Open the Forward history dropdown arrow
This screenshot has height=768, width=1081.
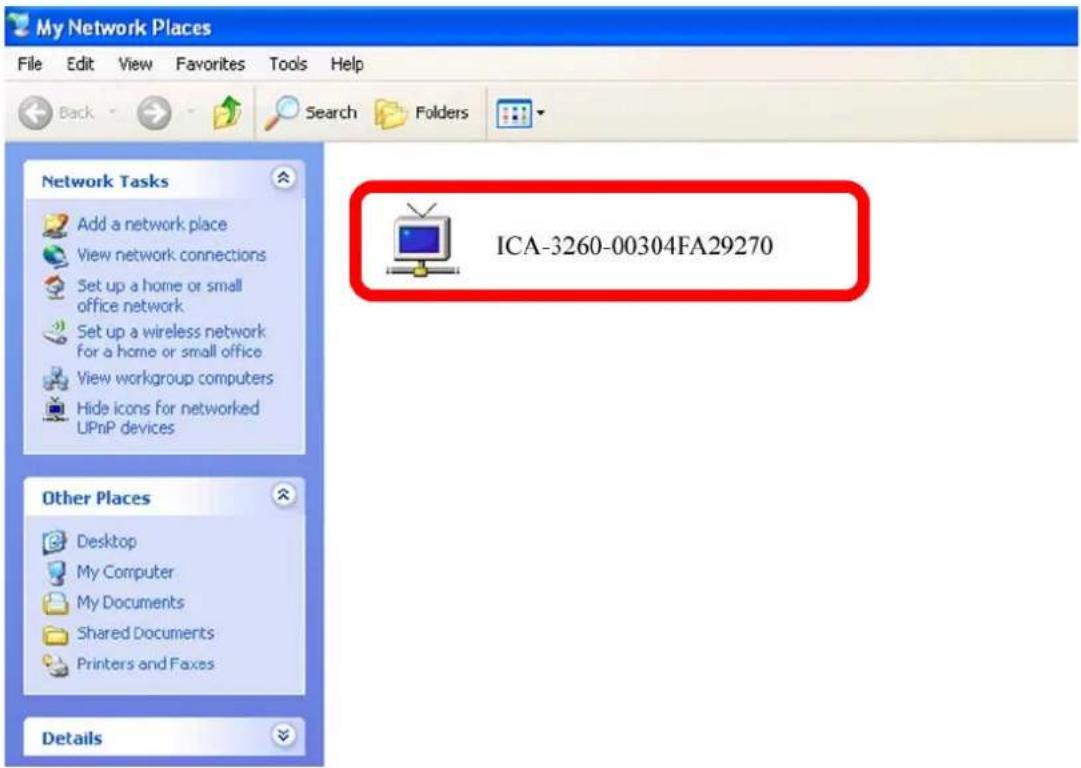coord(190,111)
